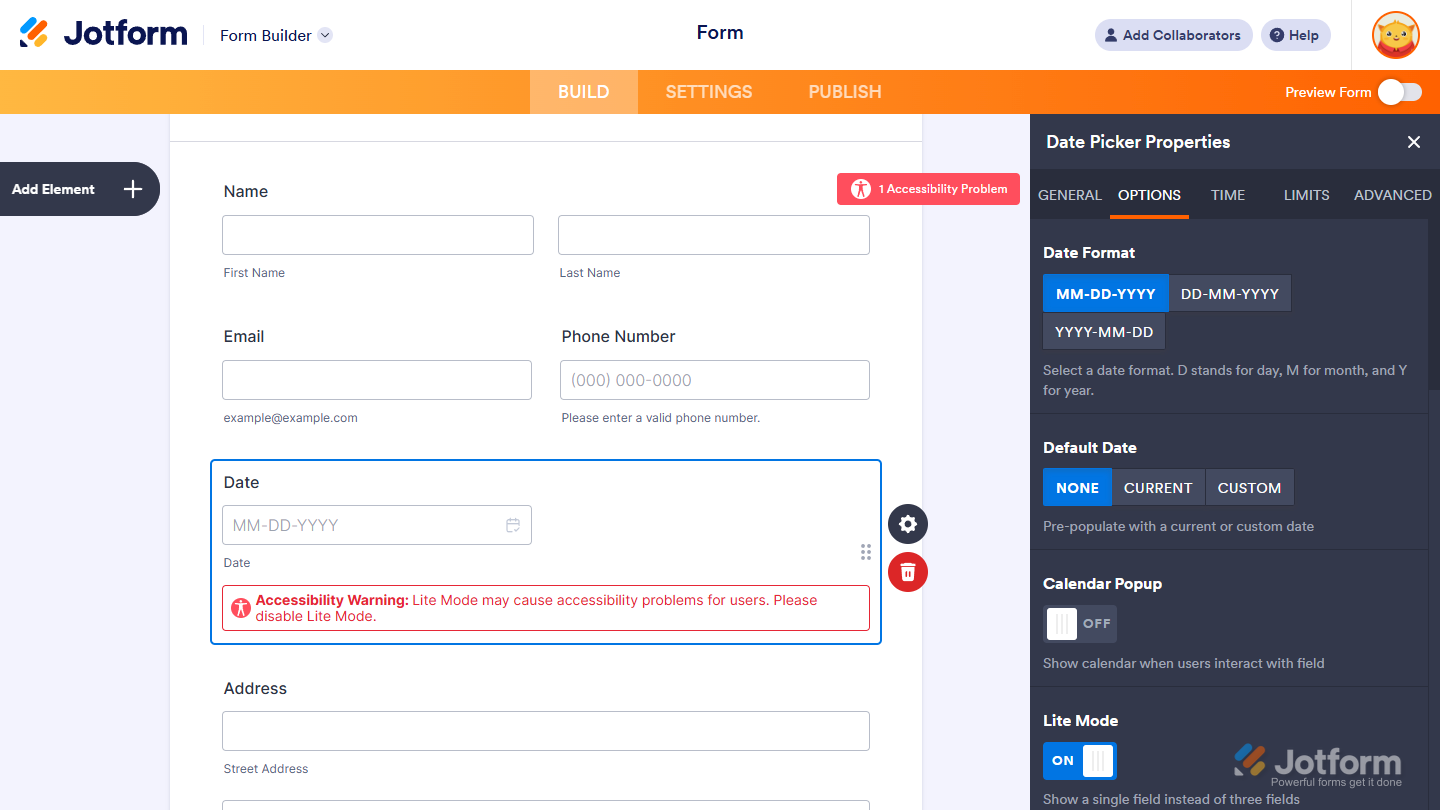1440x810 pixels.
Task: Click the accessibility warning icon
Action: click(x=241, y=608)
